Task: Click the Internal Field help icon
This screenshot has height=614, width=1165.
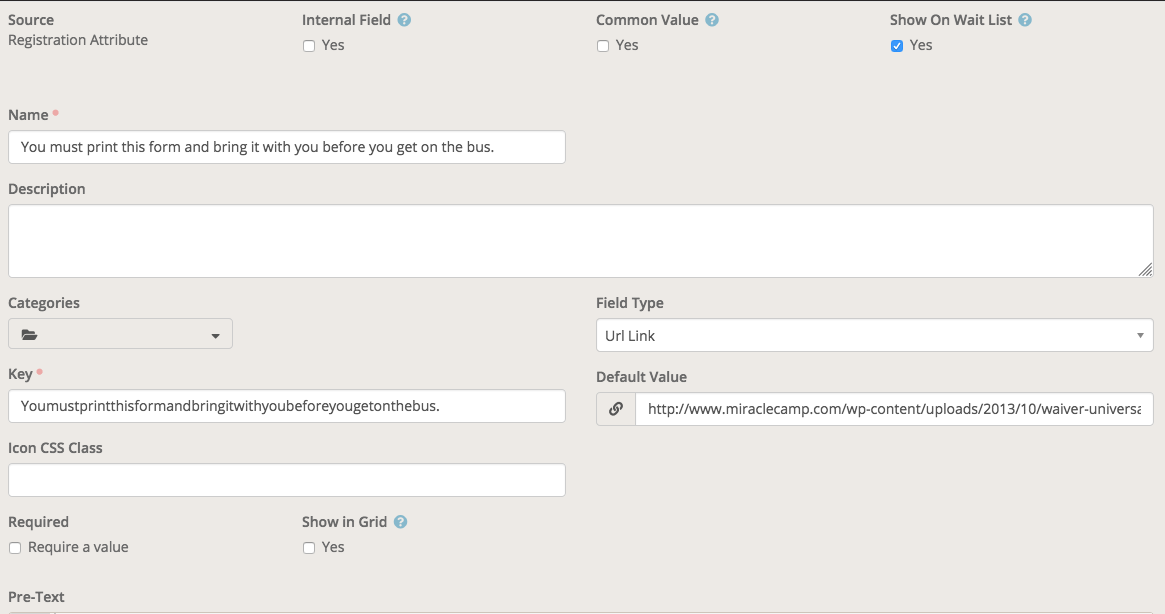Action: pos(403,19)
